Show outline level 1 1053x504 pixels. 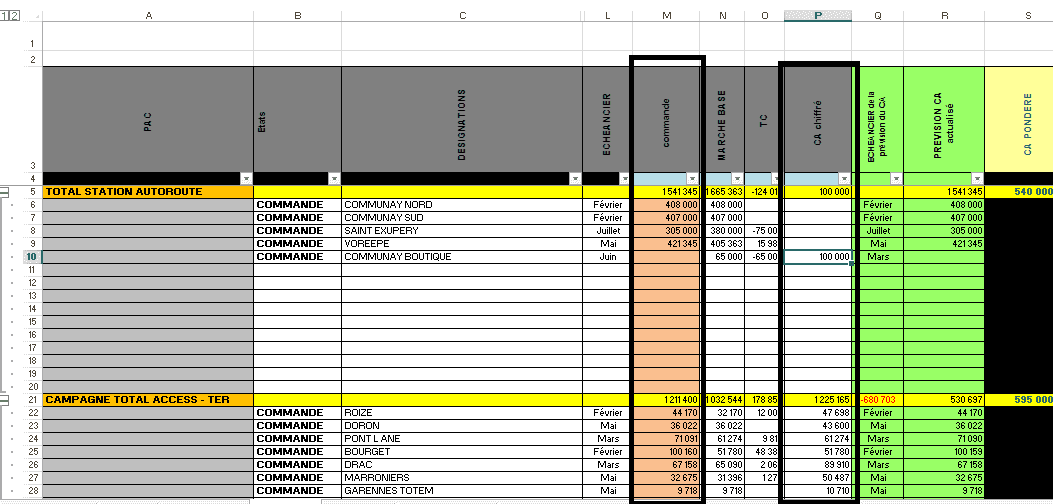(x=5, y=16)
